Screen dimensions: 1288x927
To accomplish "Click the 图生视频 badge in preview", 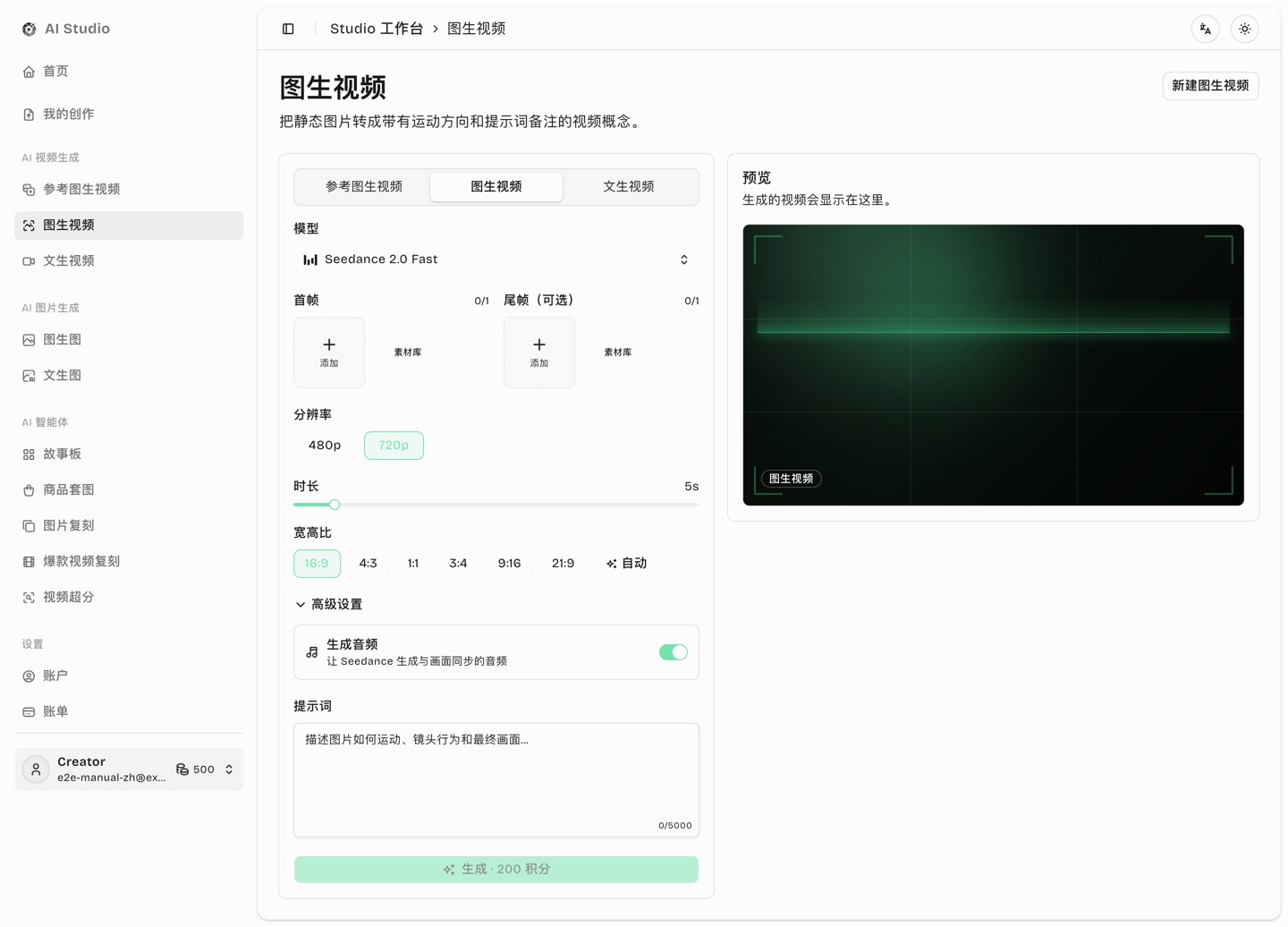I will [x=792, y=479].
